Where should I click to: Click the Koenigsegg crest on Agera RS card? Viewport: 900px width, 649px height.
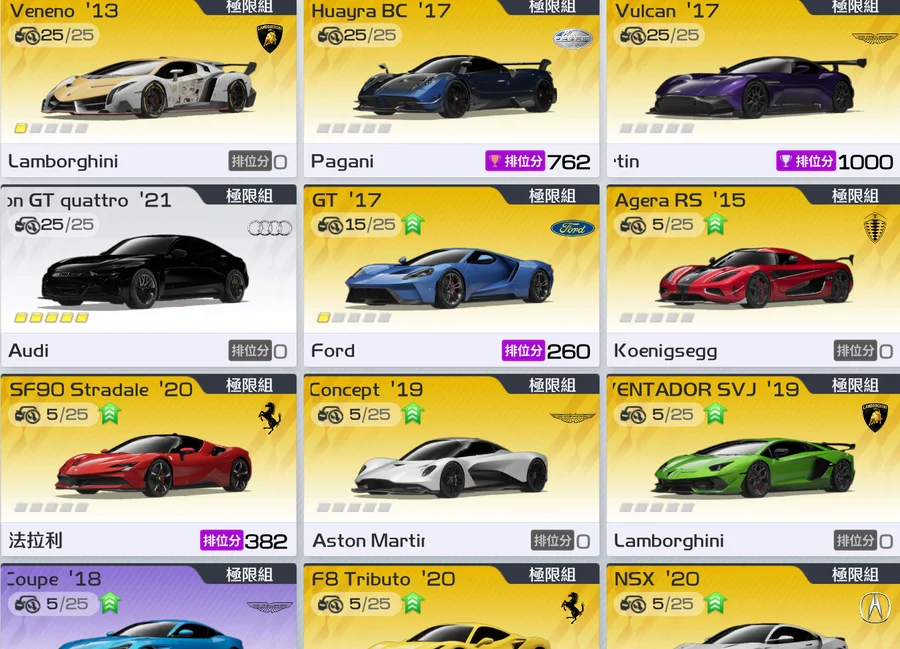(875, 228)
